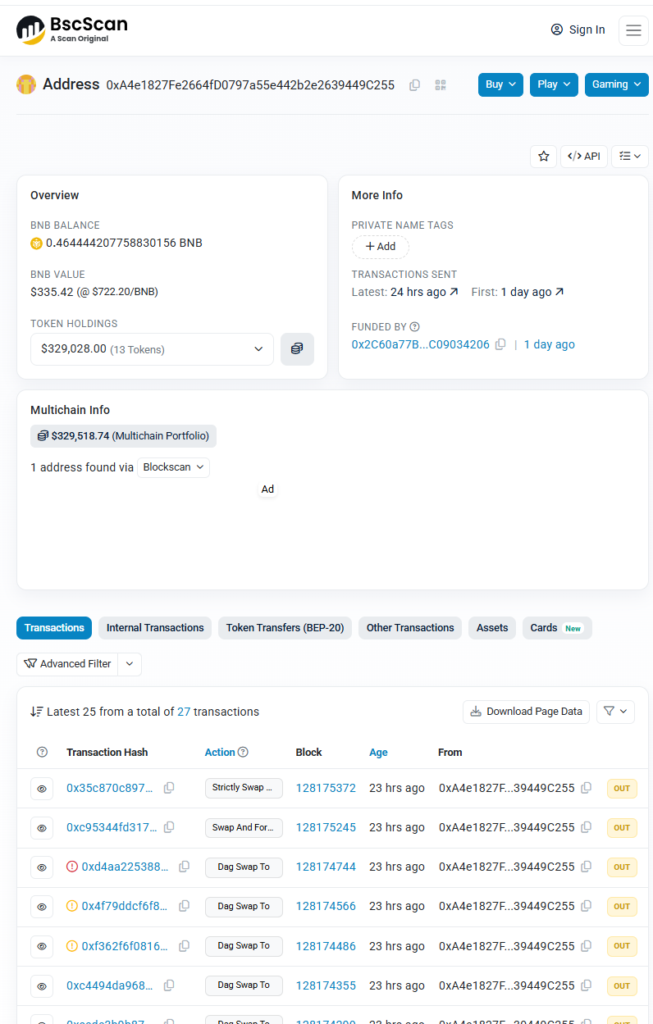Viewport: 653px width, 1024px height.
Task: Preview transaction 0xc95344fd317 with eye icon
Action: point(42,828)
